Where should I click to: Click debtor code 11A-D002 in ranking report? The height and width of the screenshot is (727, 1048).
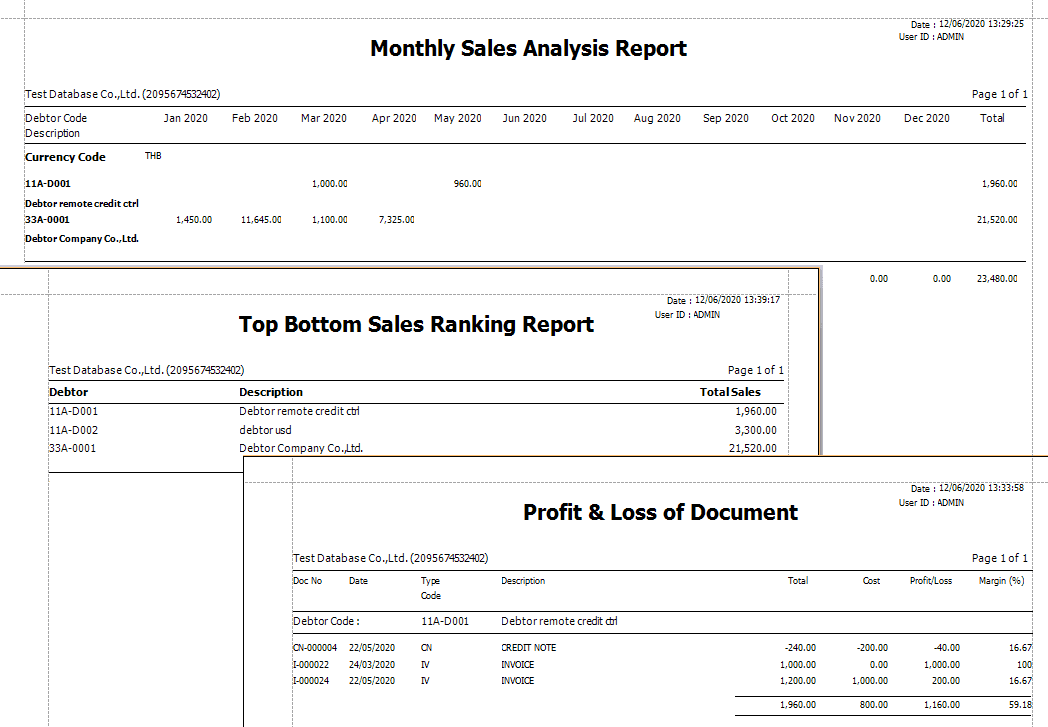(x=73, y=430)
